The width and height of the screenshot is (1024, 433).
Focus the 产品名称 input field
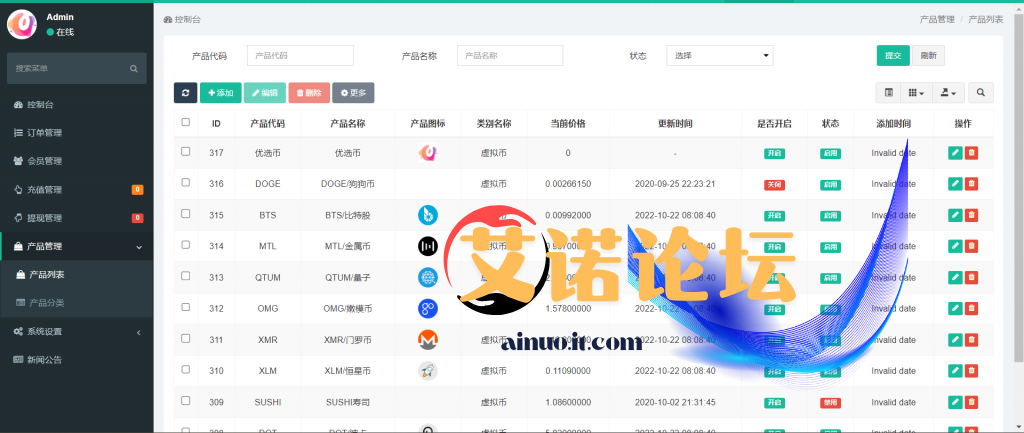pos(510,56)
